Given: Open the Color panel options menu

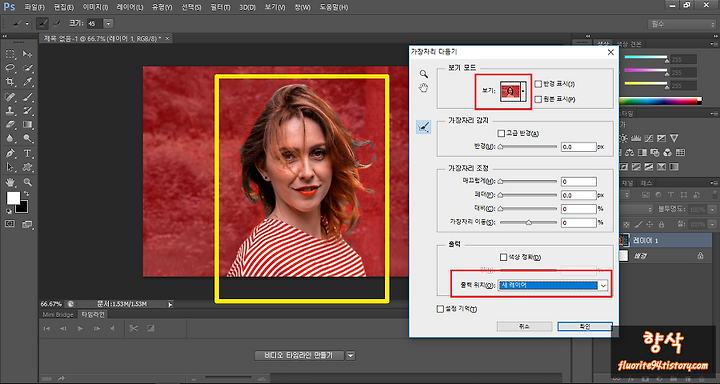Looking at the screenshot, I should coord(715,44).
